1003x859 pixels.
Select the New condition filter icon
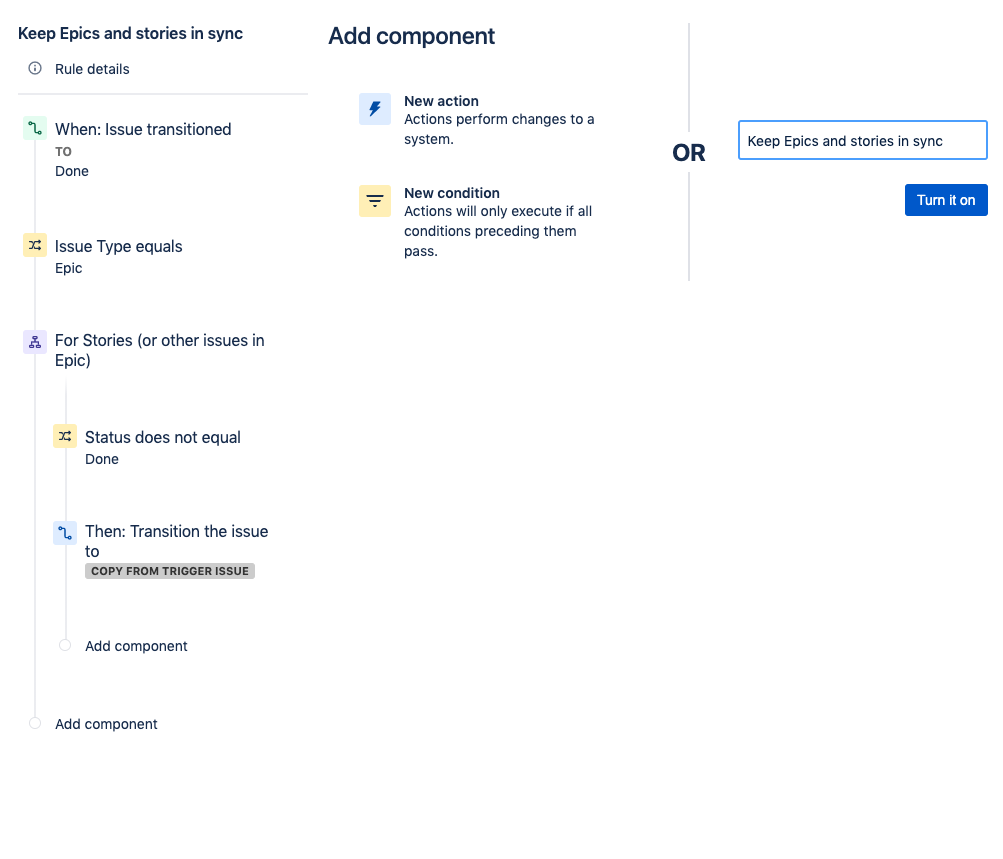tap(374, 200)
